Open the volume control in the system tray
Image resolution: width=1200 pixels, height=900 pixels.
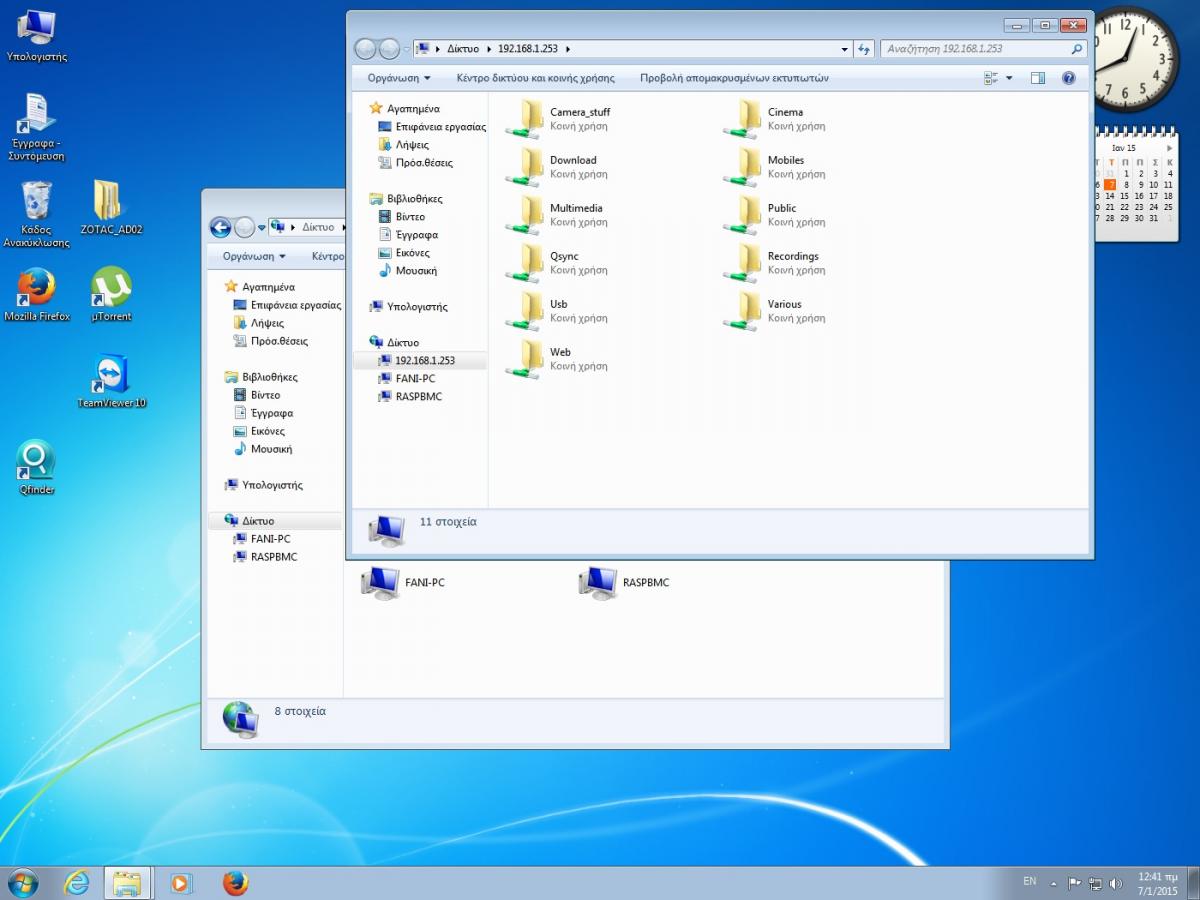[x=1116, y=883]
